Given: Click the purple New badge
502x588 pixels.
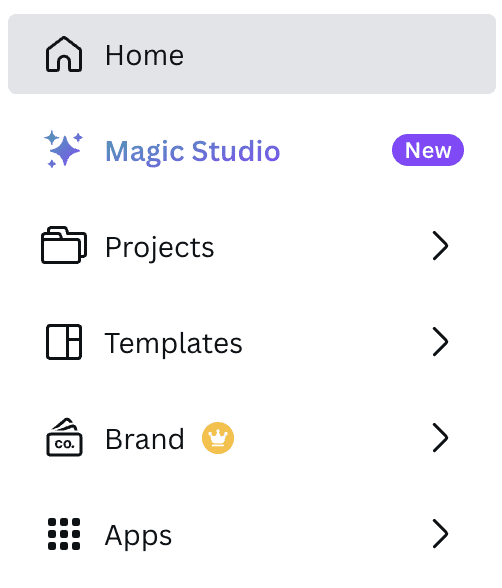Looking at the screenshot, I should 428,150.
